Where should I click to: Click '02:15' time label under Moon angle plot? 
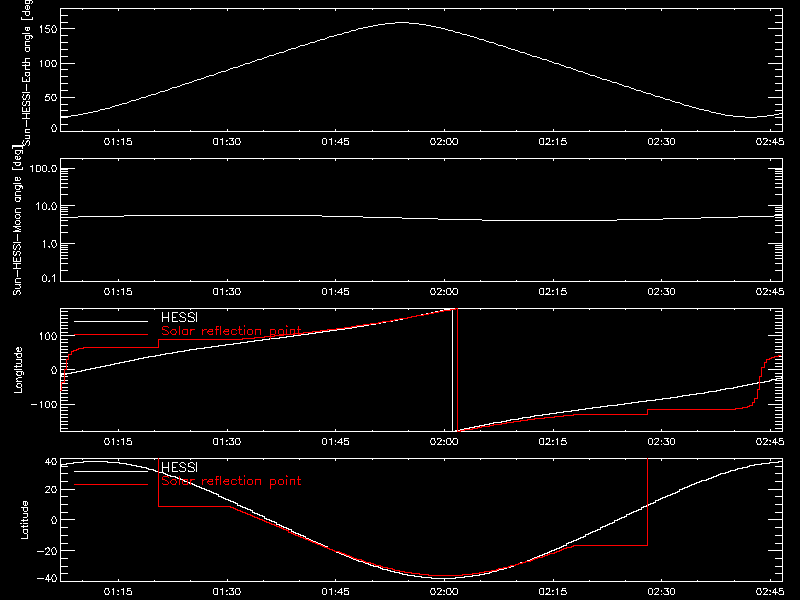click(553, 292)
